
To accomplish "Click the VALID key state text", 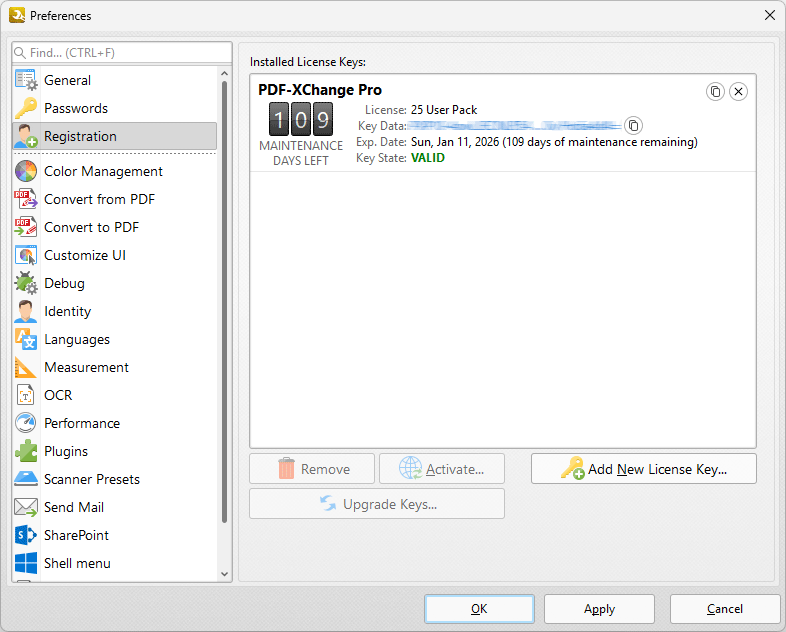I will pyautogui.click(x=428, y=158).
